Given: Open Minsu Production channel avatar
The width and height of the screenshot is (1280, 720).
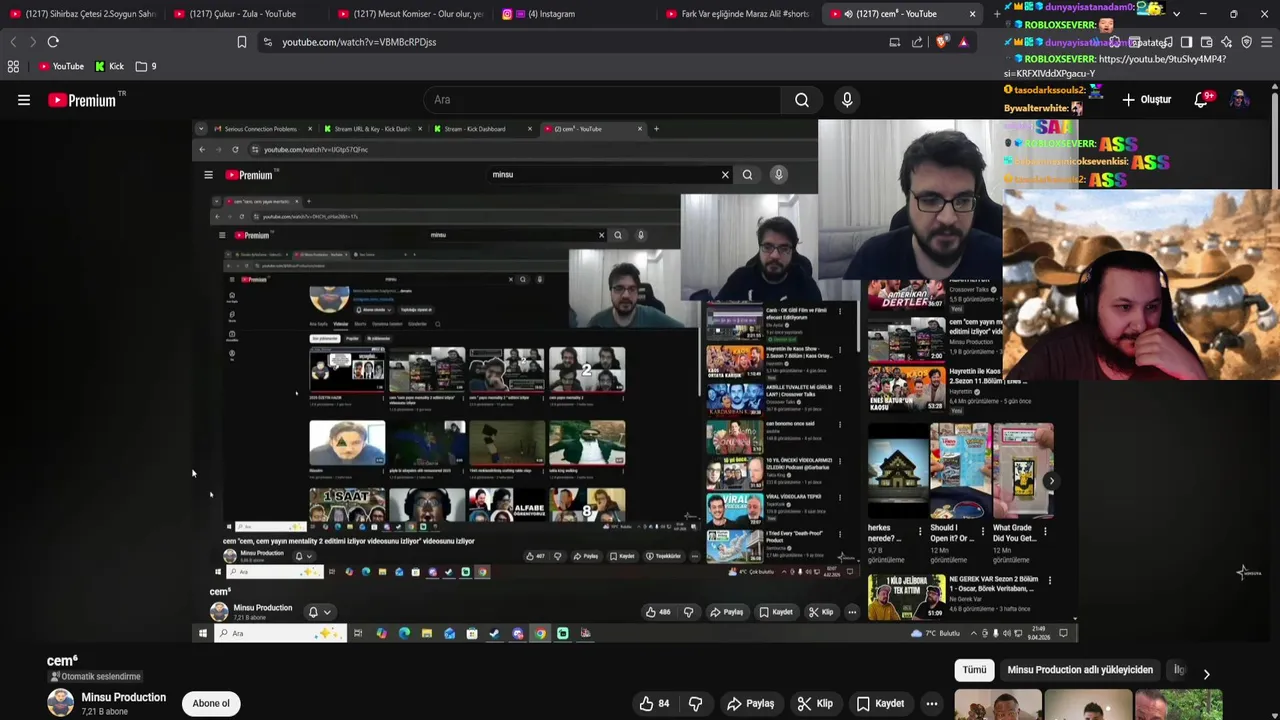Looking at the screenshot, I should pyautogui.click(x=60, y=703).
